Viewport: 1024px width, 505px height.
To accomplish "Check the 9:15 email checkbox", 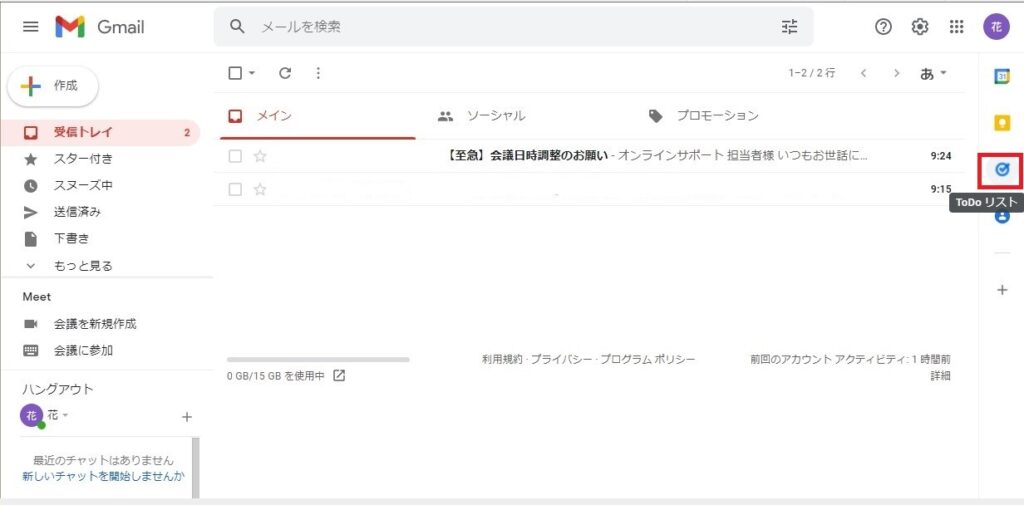I will pos(235,189).
